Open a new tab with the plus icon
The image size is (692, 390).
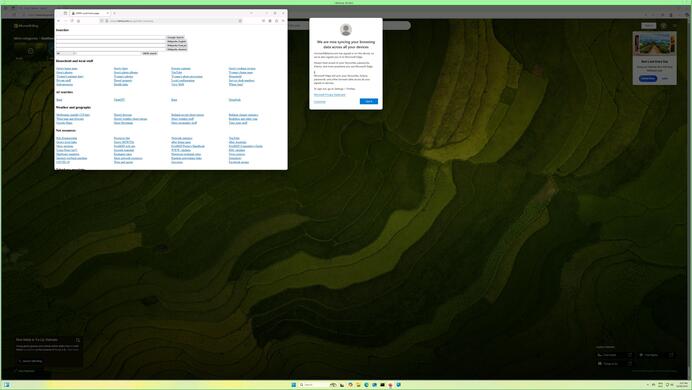coord(114,13)
